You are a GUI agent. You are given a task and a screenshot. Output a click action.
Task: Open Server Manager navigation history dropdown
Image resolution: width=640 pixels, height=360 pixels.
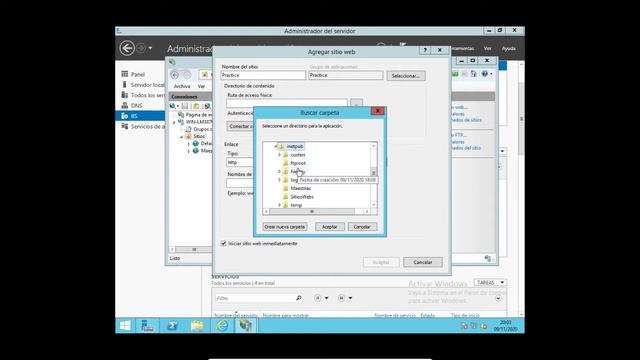pos(150,48)
